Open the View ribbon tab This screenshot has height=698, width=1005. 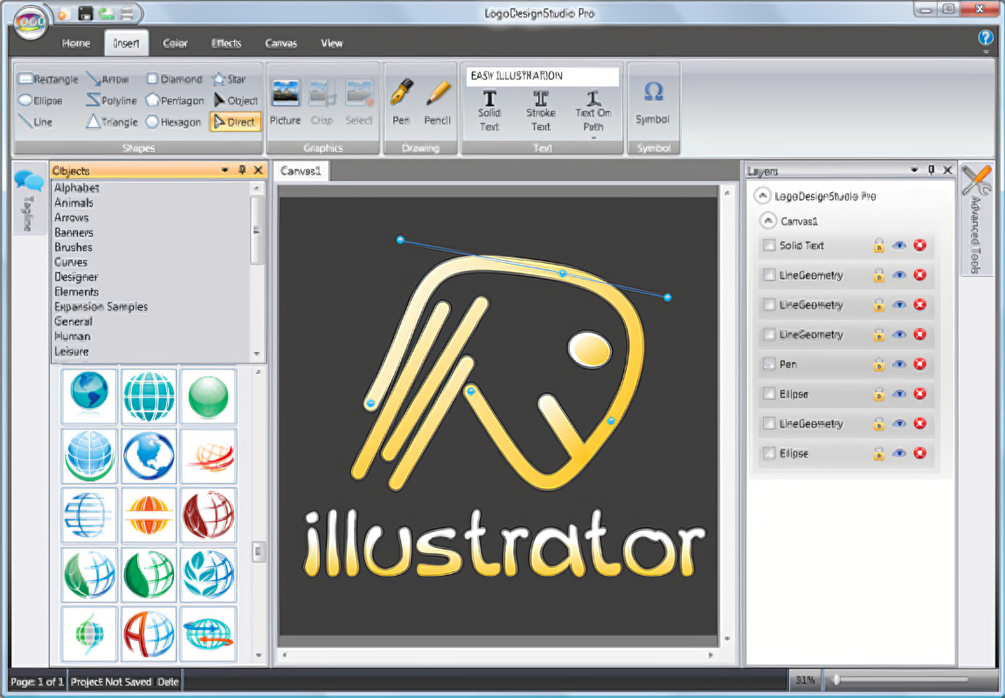point(331,43)
